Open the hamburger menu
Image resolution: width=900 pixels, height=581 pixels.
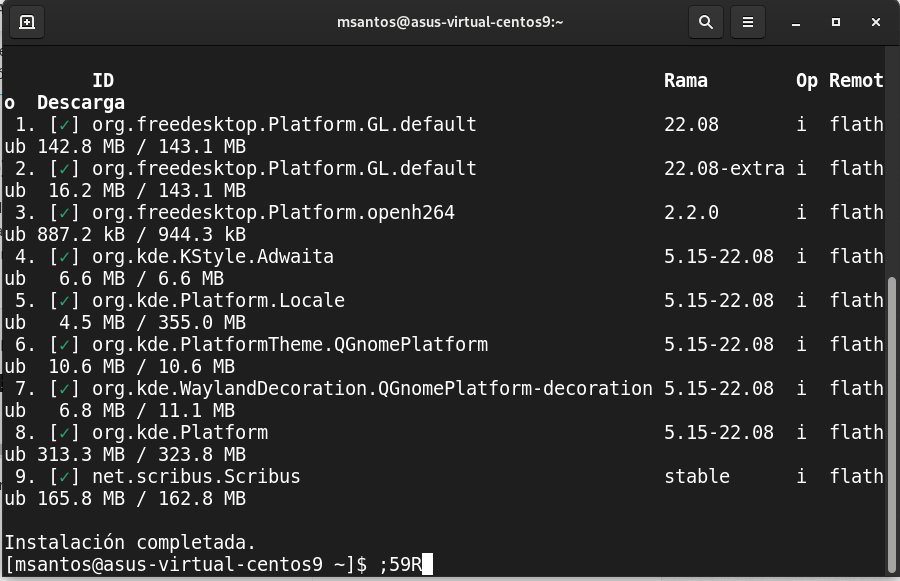click(x=747, y=22)
